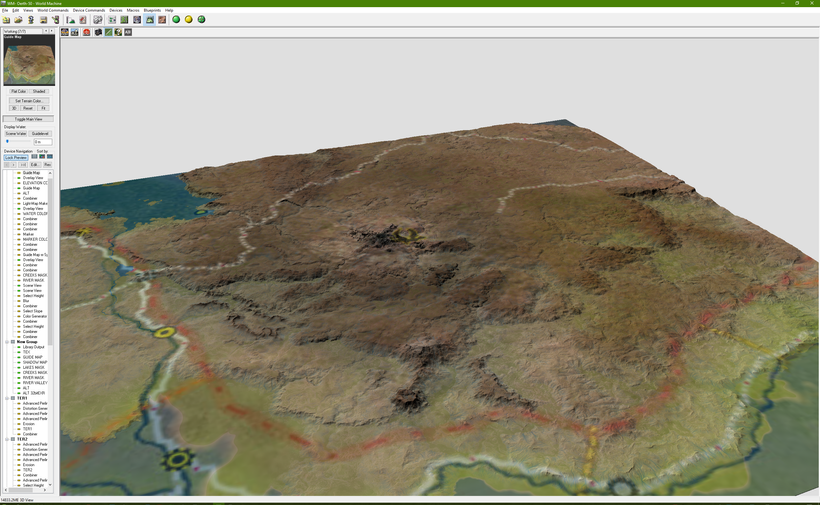Viewport: 820px width, 505px height.
Task: Open the Devices menu
Action: pyautogui.click(x=116, y=10)
